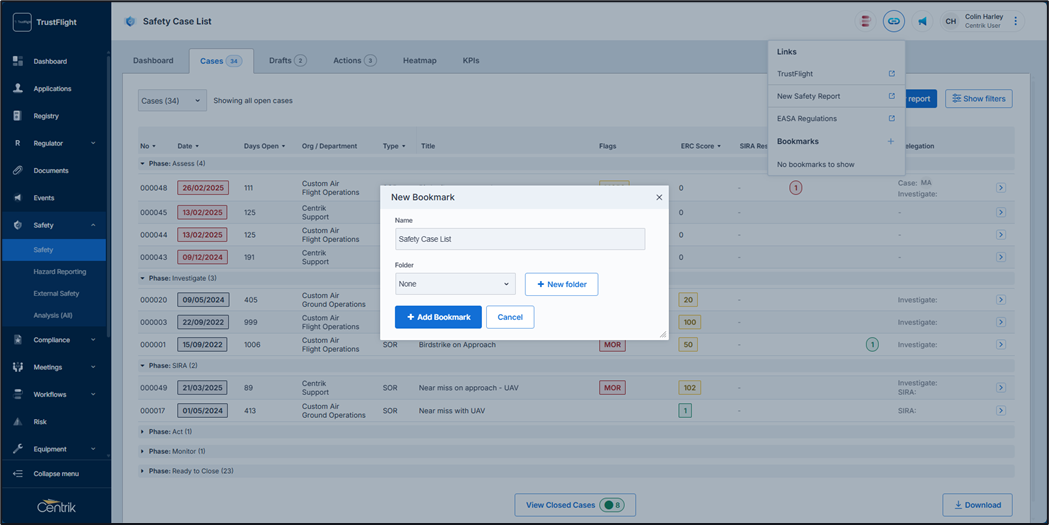Click the plus icon beside Bookmarks
The image size is (1049, 525).
[x=891, y=141]
